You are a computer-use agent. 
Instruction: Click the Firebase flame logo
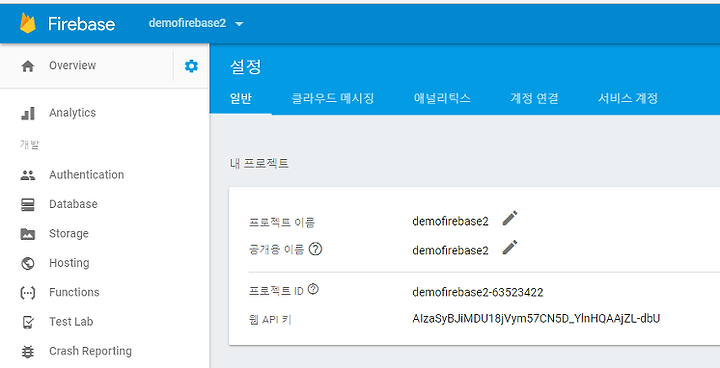28,23
